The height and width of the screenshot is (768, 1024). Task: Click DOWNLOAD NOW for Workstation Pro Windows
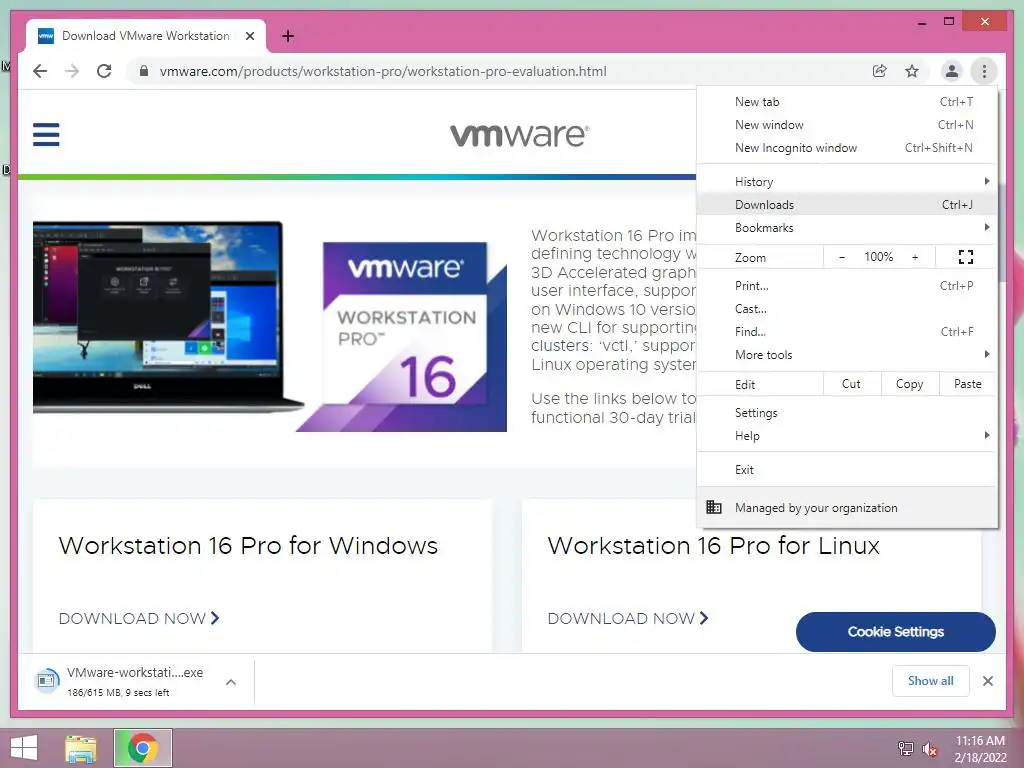(x=139, y=618)
